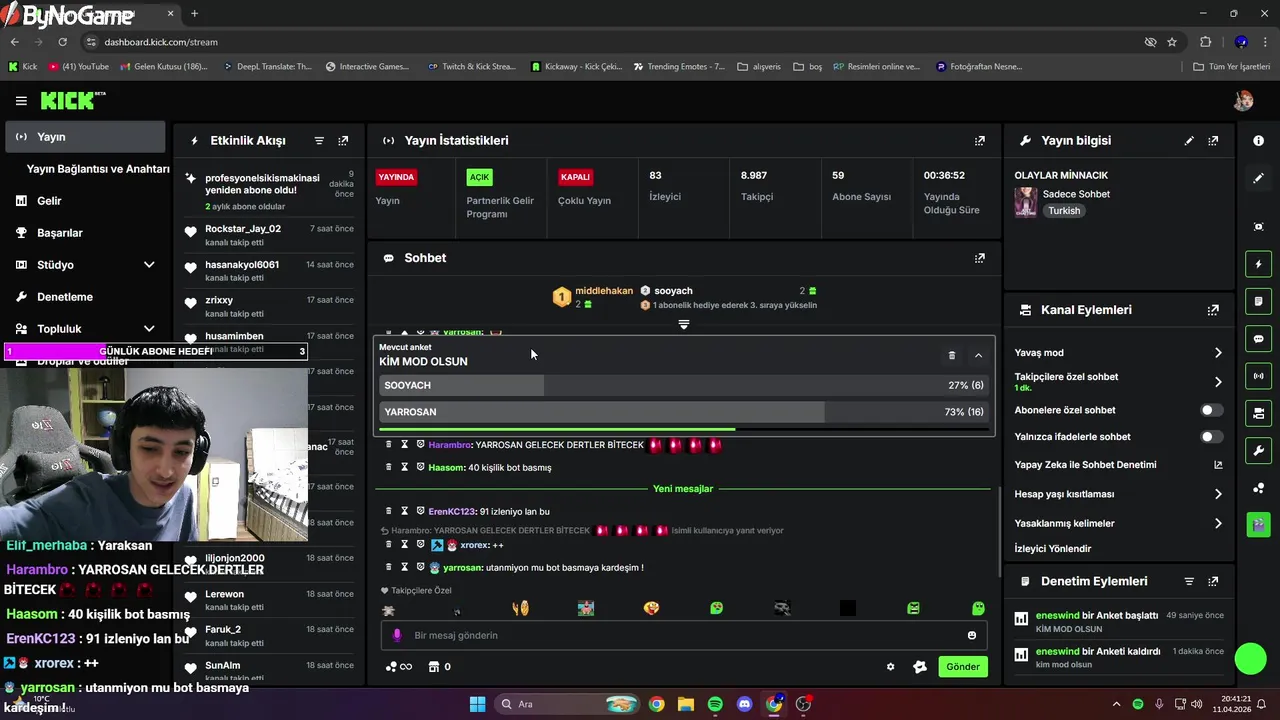This screenshot has width=1280, height=720.
Task: Expand the Topluluk sidebar section
Action: click(x=149, y=329)
